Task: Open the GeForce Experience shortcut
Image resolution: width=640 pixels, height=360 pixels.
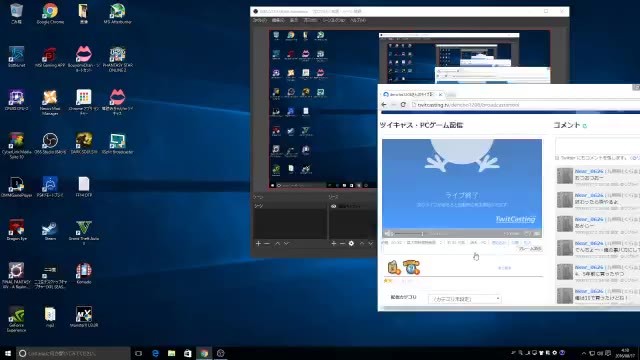Action: point(16,319)
